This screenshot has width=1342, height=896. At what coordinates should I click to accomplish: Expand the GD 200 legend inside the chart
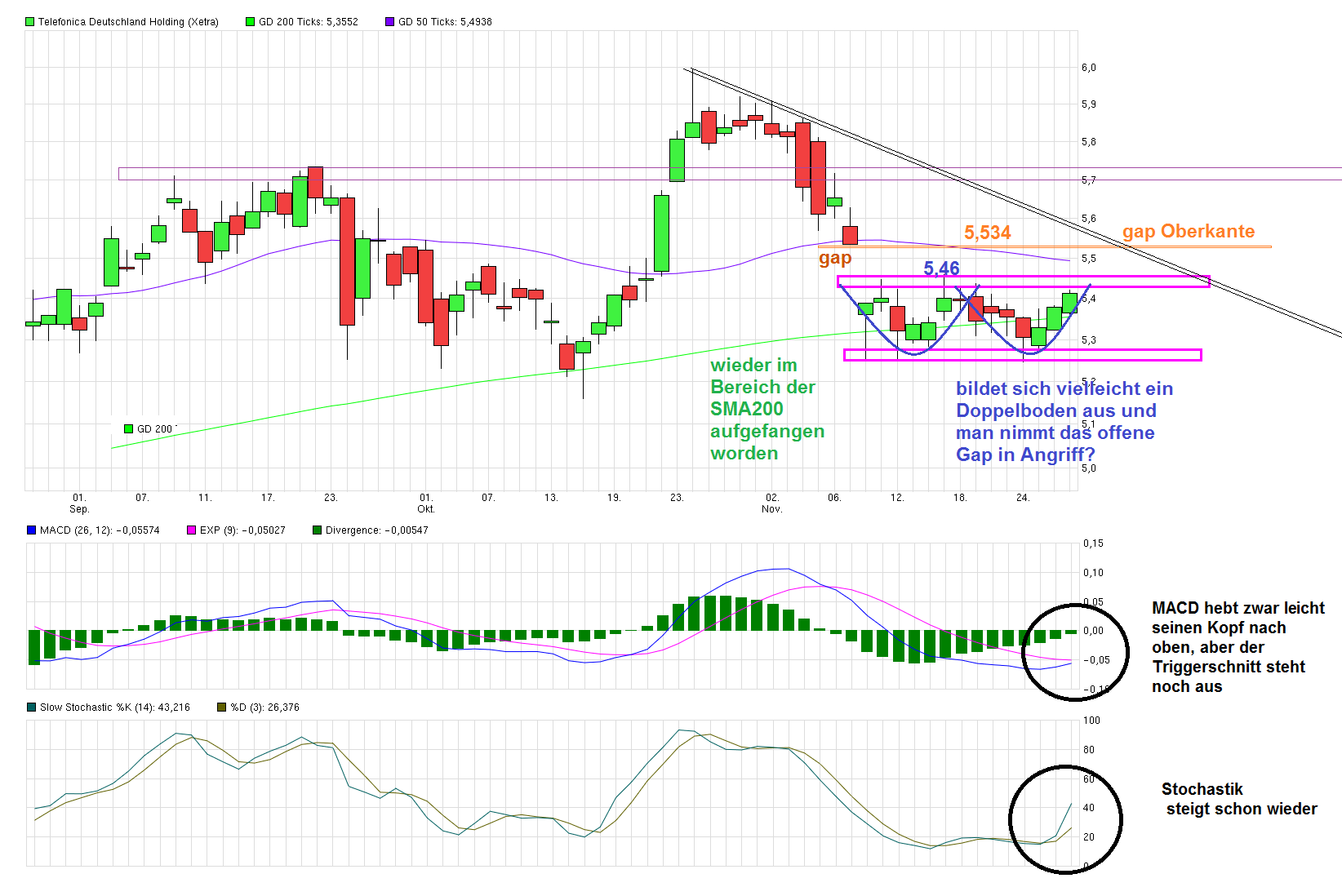127,428
